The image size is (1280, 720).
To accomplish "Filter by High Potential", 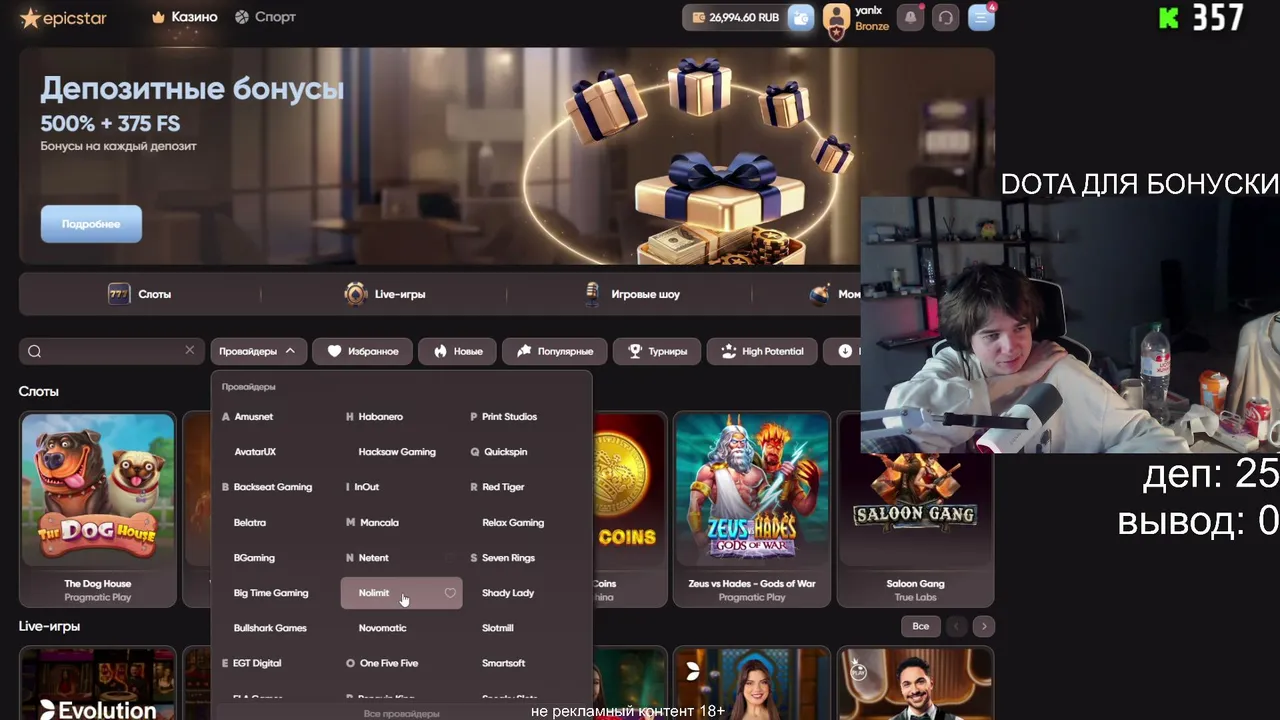I will tap(762, 351).
